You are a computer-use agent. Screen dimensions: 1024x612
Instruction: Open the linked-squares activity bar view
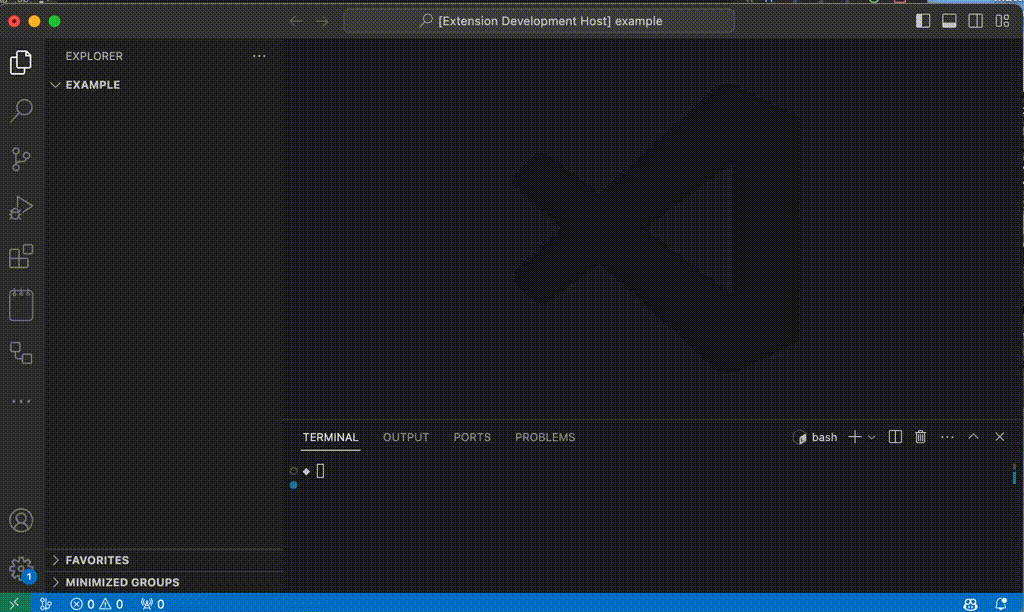click(x=21, y=353)
